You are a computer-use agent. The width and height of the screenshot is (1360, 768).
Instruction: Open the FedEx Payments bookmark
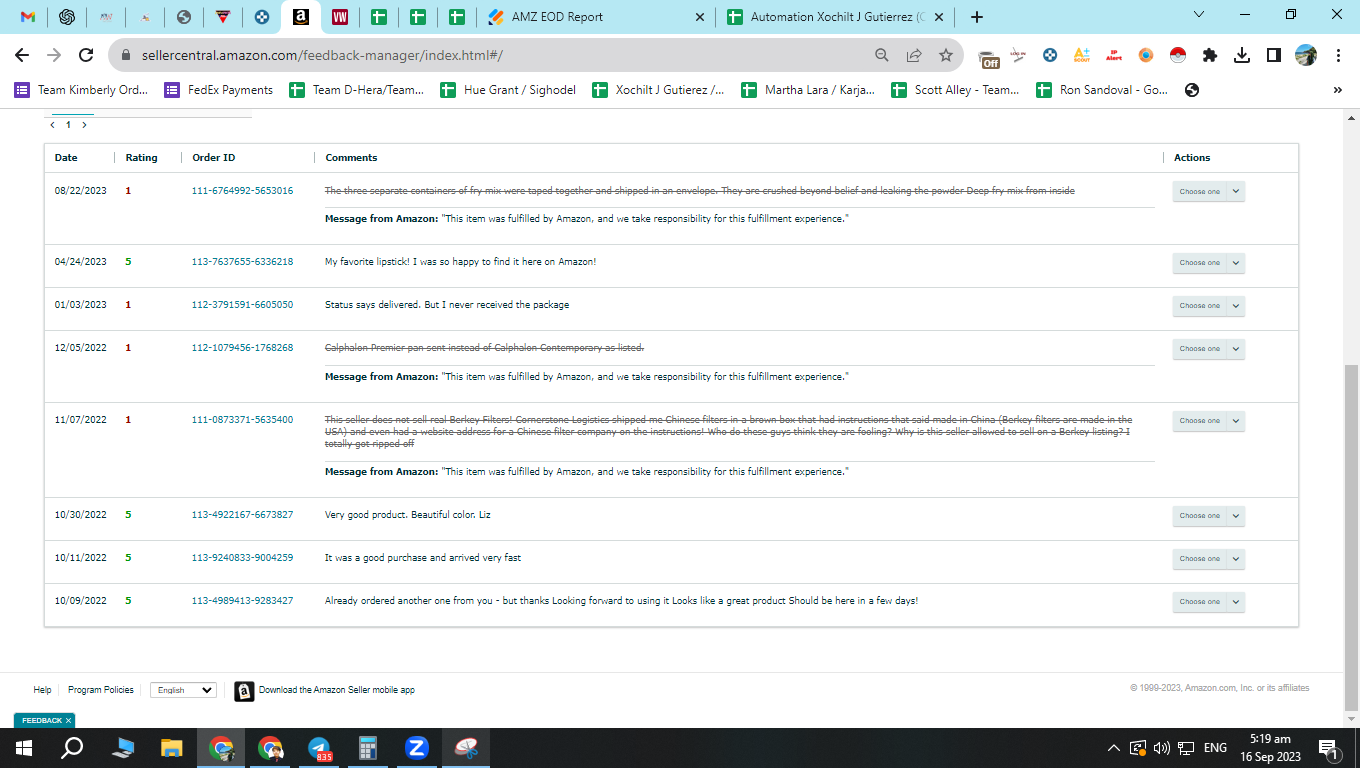point(218,90)
